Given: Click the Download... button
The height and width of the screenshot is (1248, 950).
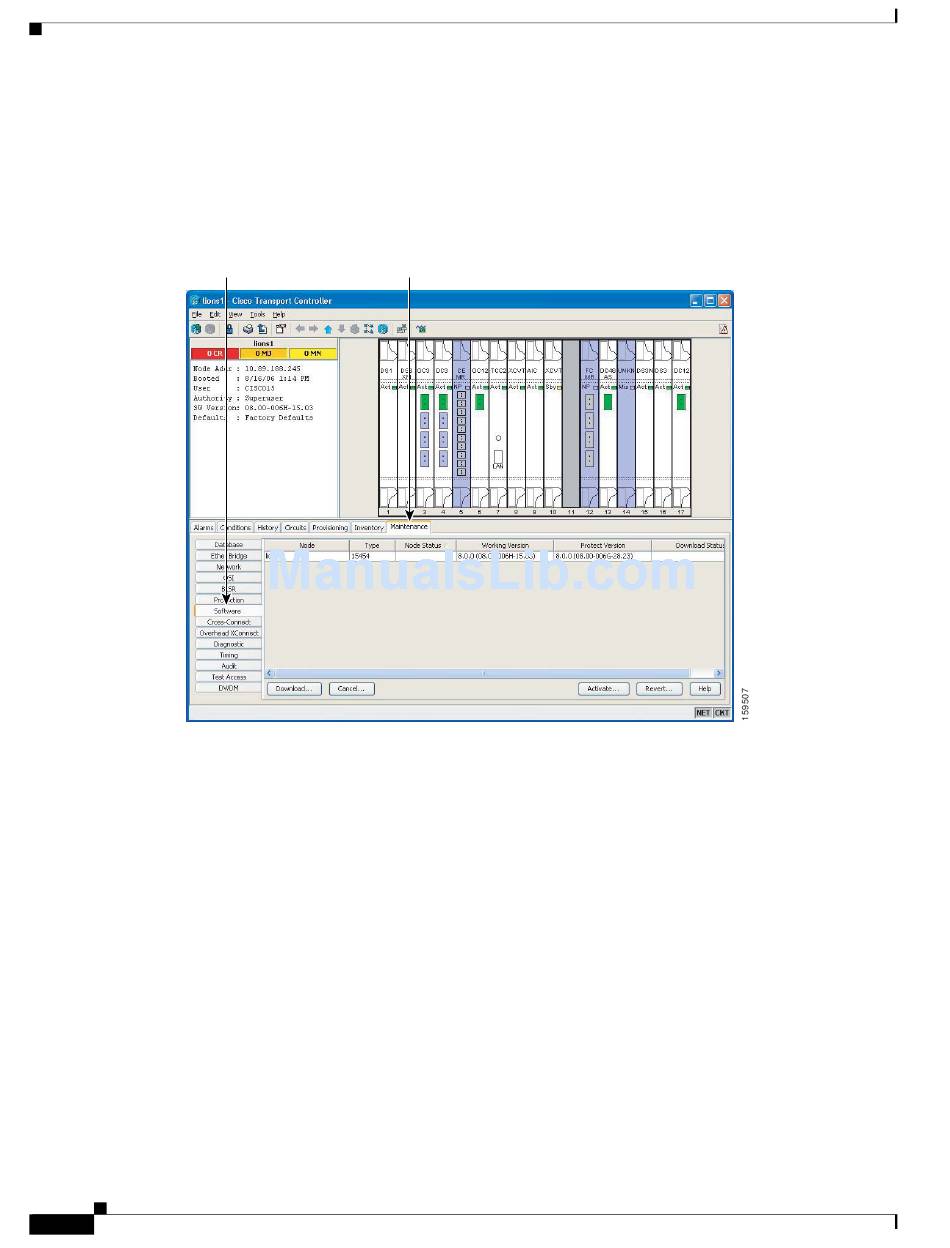Looking at the screenshot, I should pyautogui.click(x=294, y=689).
